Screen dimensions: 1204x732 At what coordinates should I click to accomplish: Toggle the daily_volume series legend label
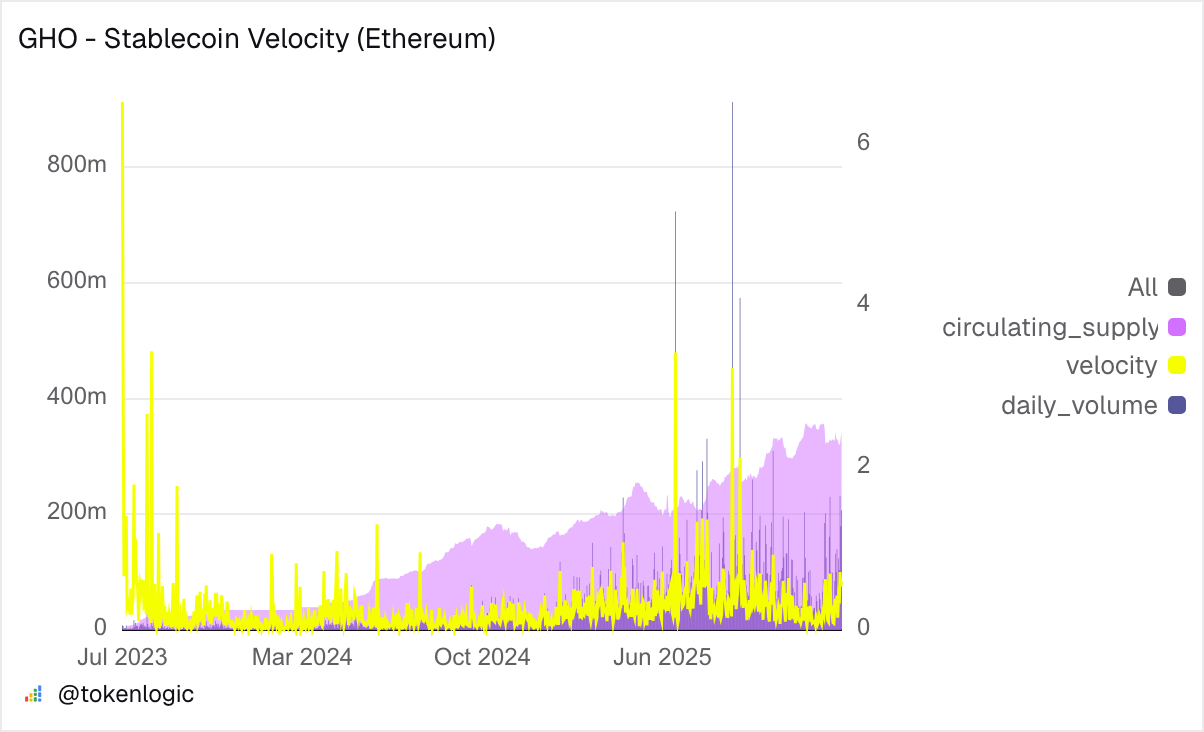tap(1078, 405)
